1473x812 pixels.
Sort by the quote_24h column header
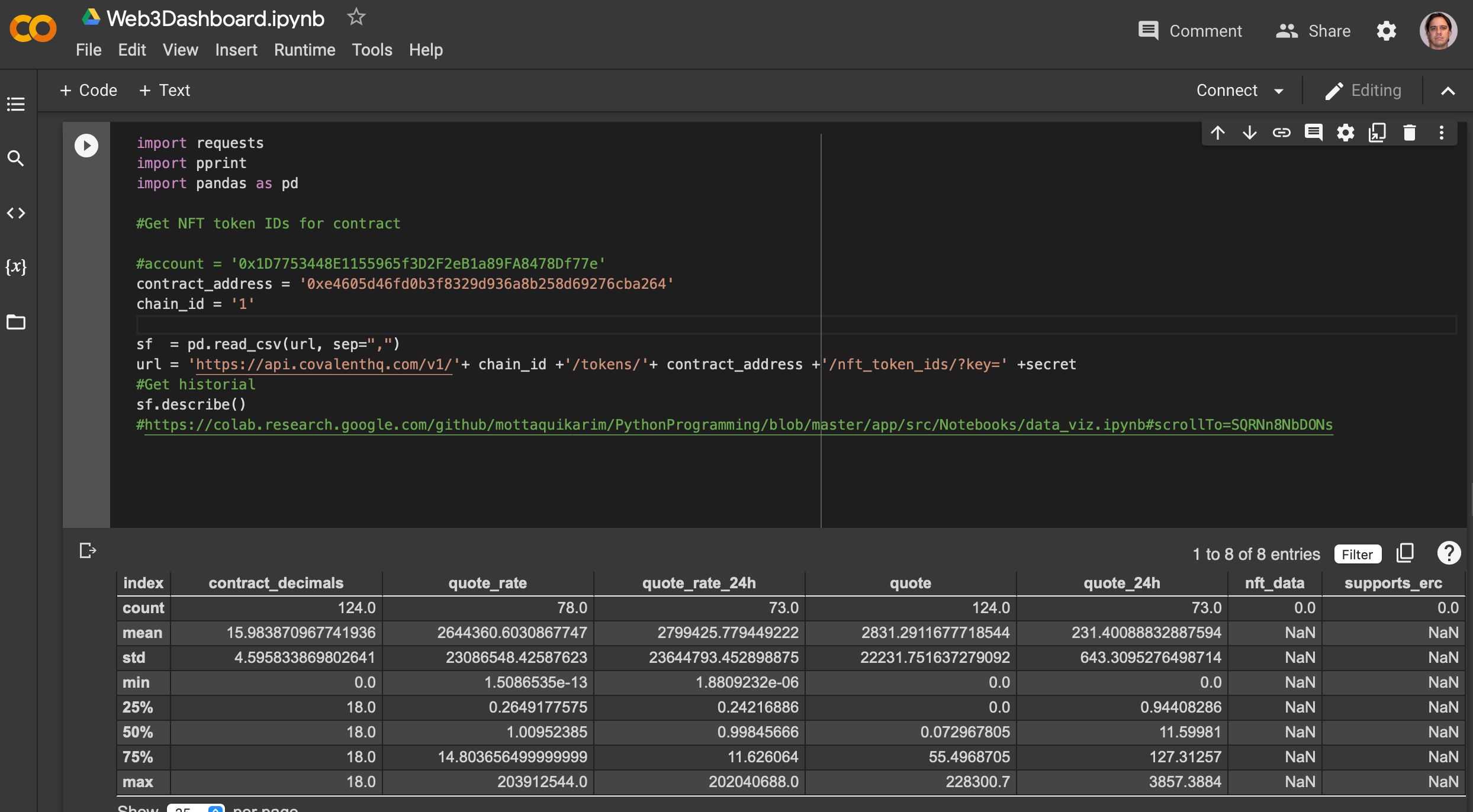point(1122,583)
